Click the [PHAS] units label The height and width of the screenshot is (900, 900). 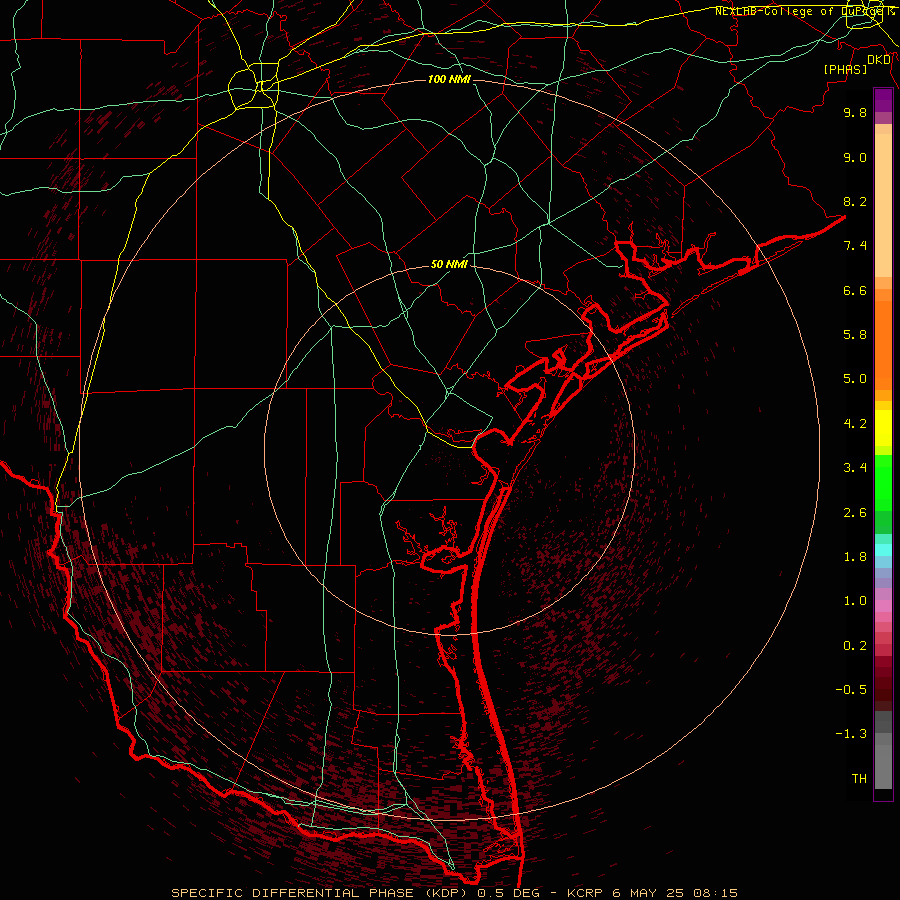[845, 69]
